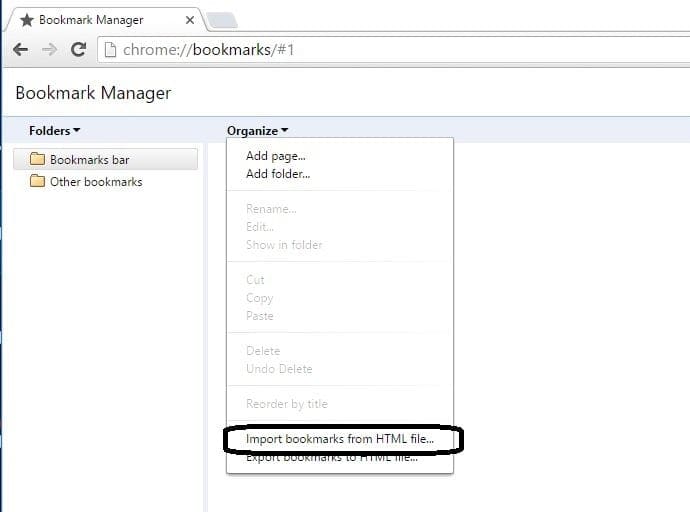Collapse the Organize dropdown menu
690x512 pixels.
coord(257,130)
